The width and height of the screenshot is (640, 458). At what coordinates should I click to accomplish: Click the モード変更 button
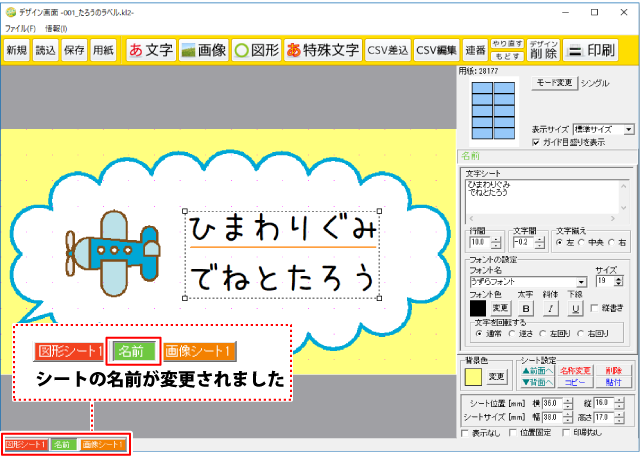[552, 82]
